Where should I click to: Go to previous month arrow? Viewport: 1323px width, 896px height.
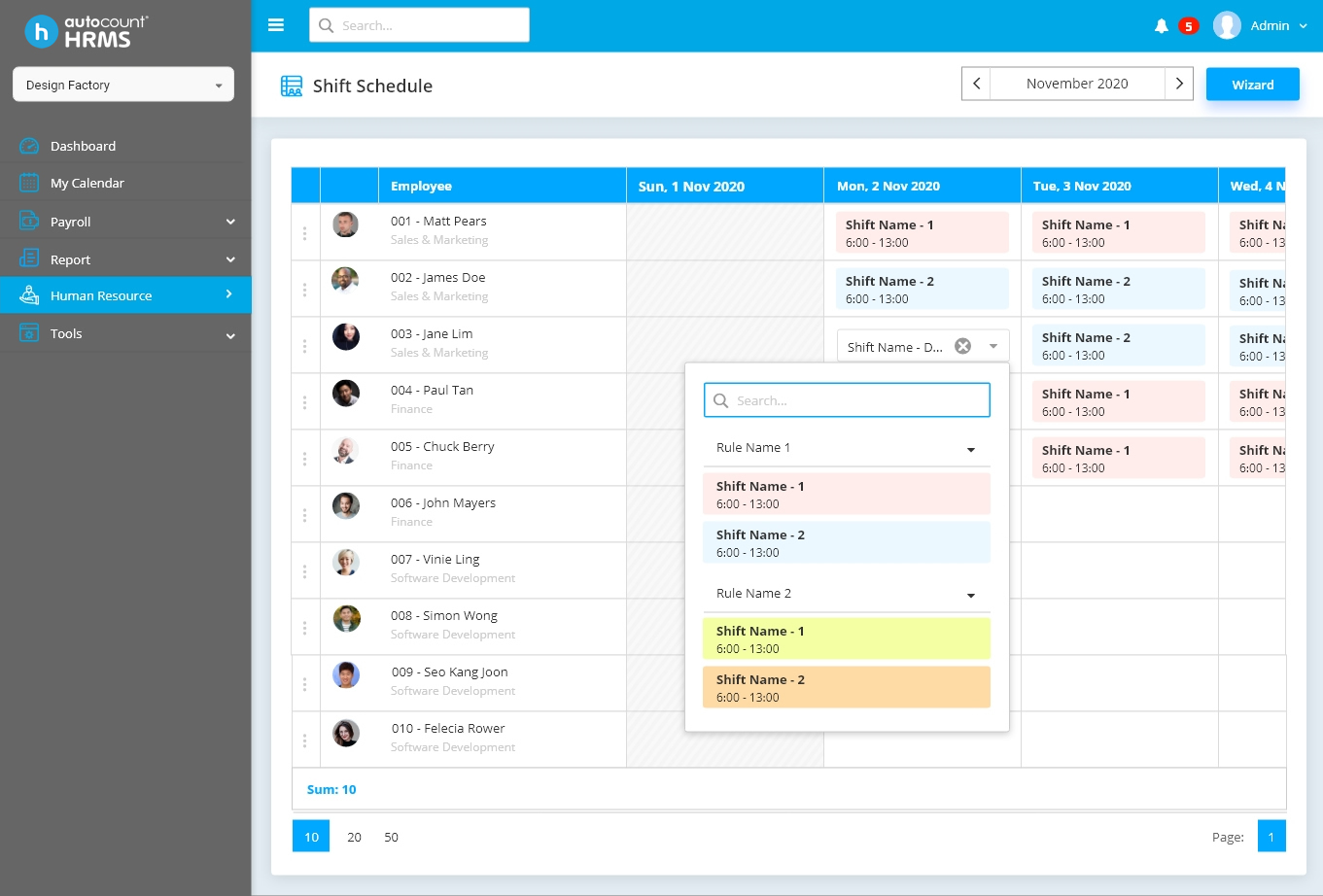976,84
